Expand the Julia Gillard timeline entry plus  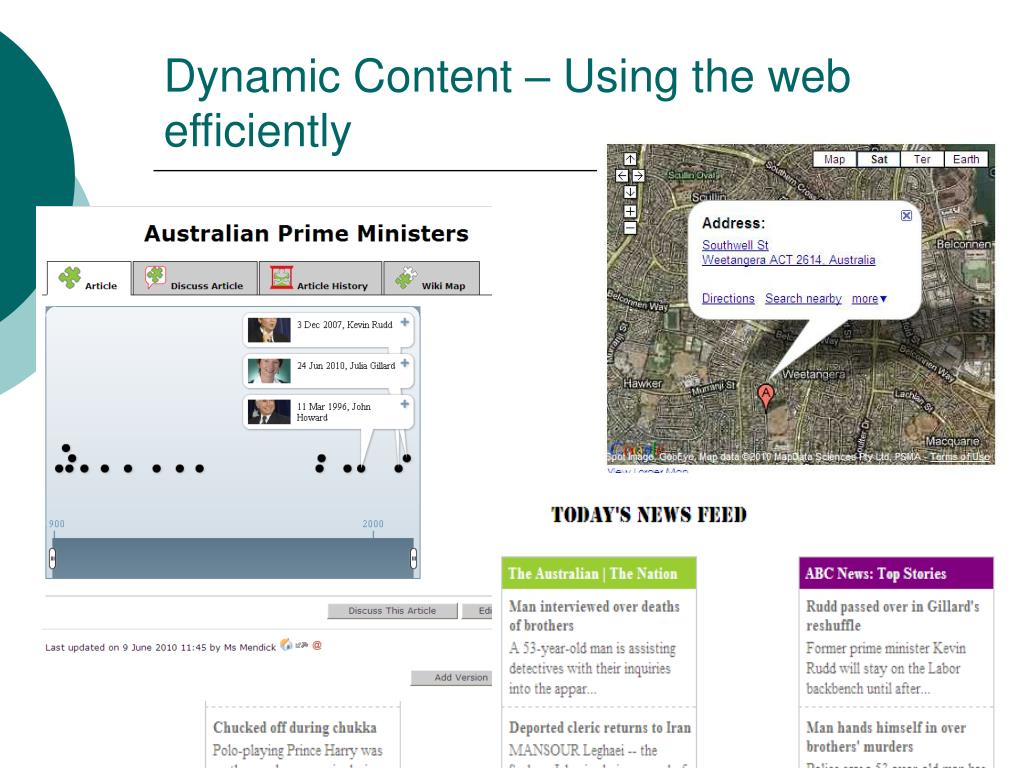tap(405, 363)
